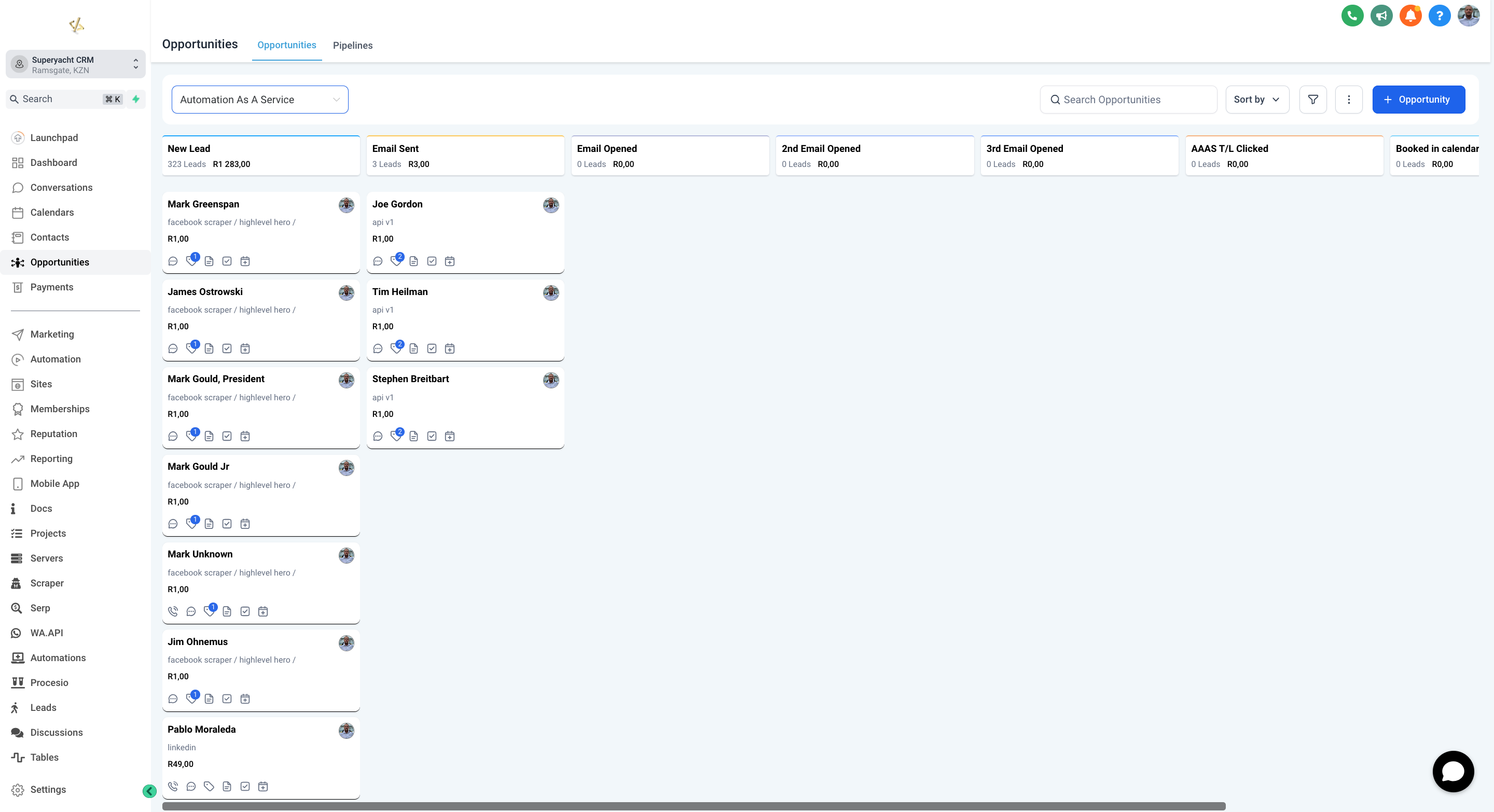The height and width of the screenshot is (812, 1494).
Task: Open tasks icon on James Ostrowski card
Action: pyautogui.click(x=227, y=349)
